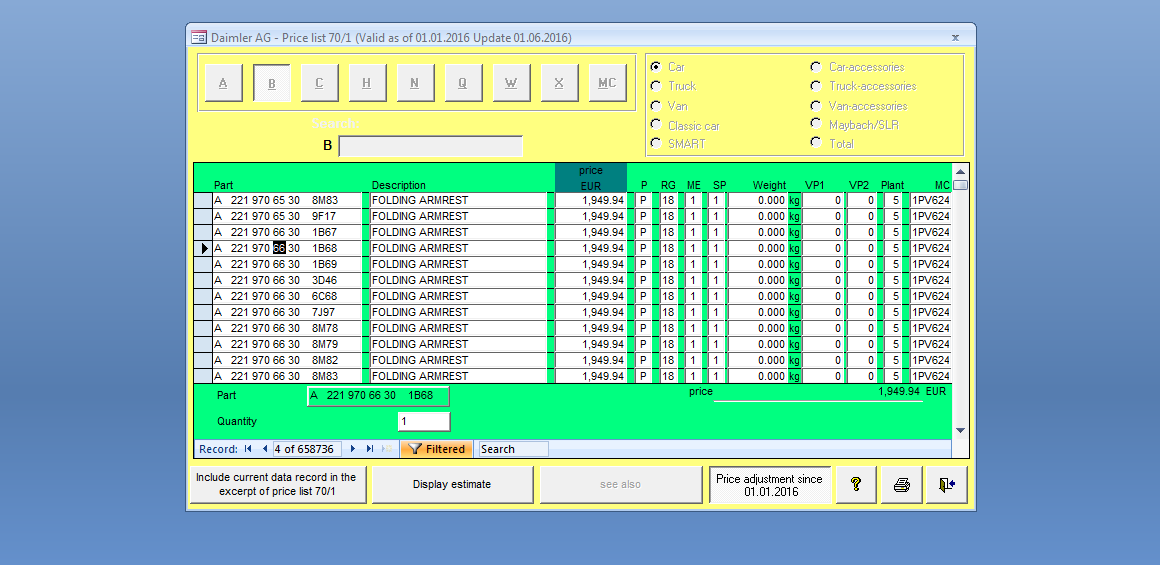The image size is (1160, 565).
Task: Select row selector for part 8M83 65 30
Action: pyautogui.click(x=203, y=200)
